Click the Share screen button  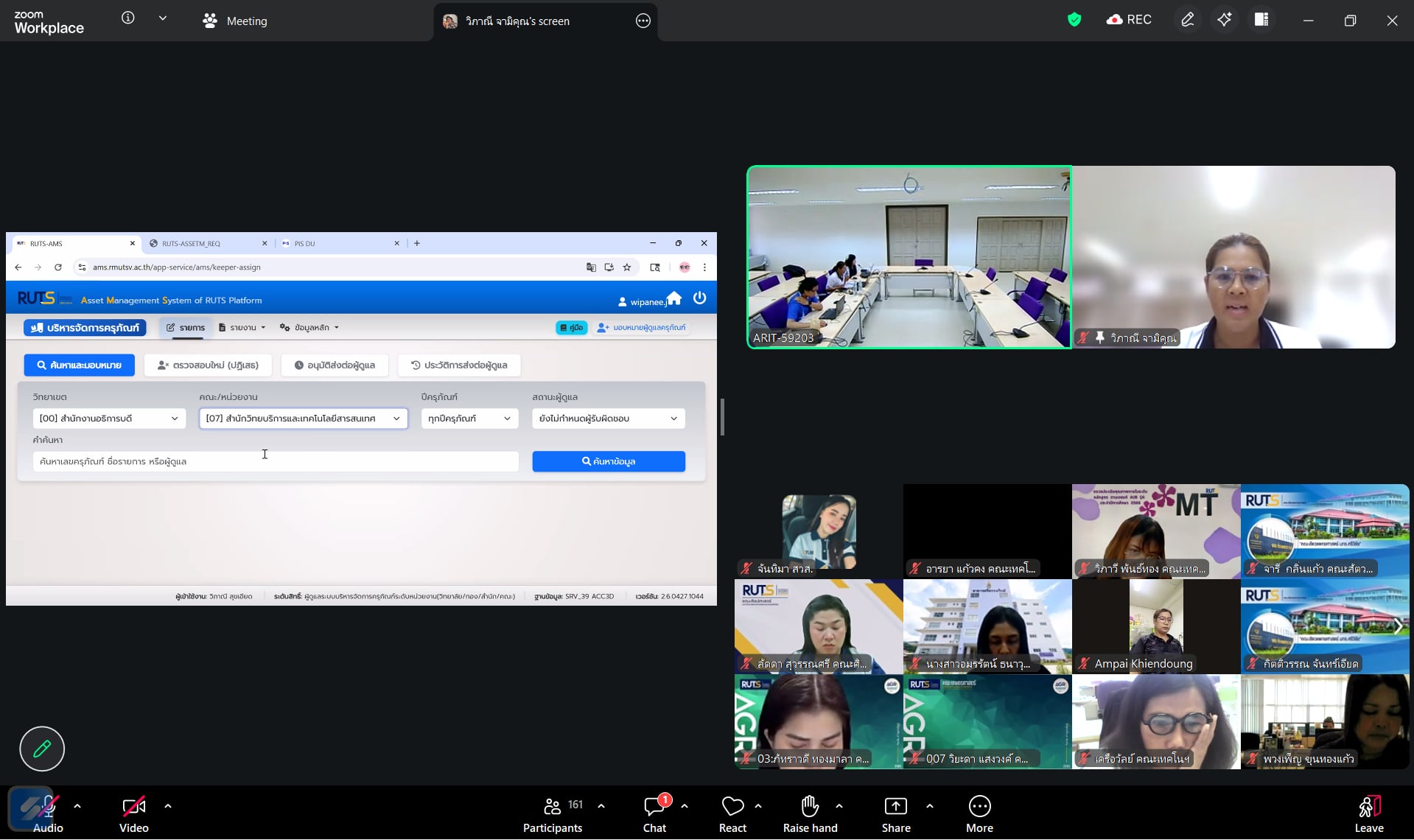pos(896,813)
